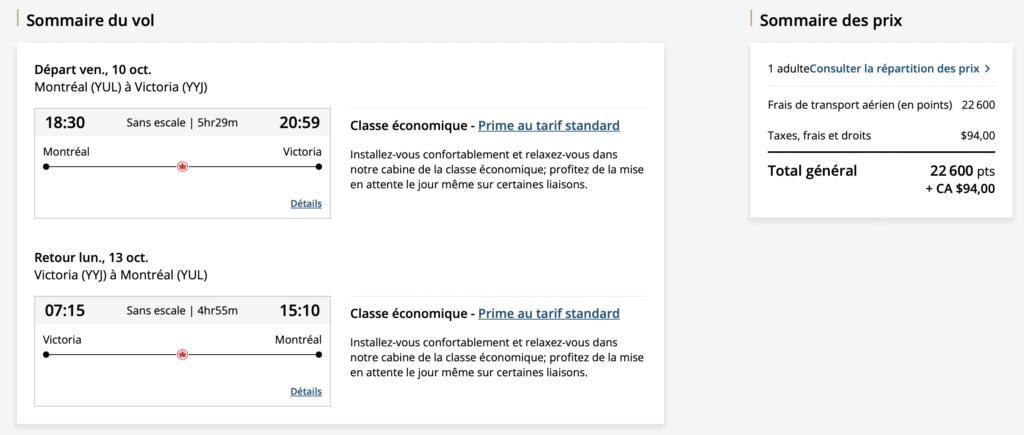
Task: Click the Victoria destination dot on outbound timeline
Action: 318,167
